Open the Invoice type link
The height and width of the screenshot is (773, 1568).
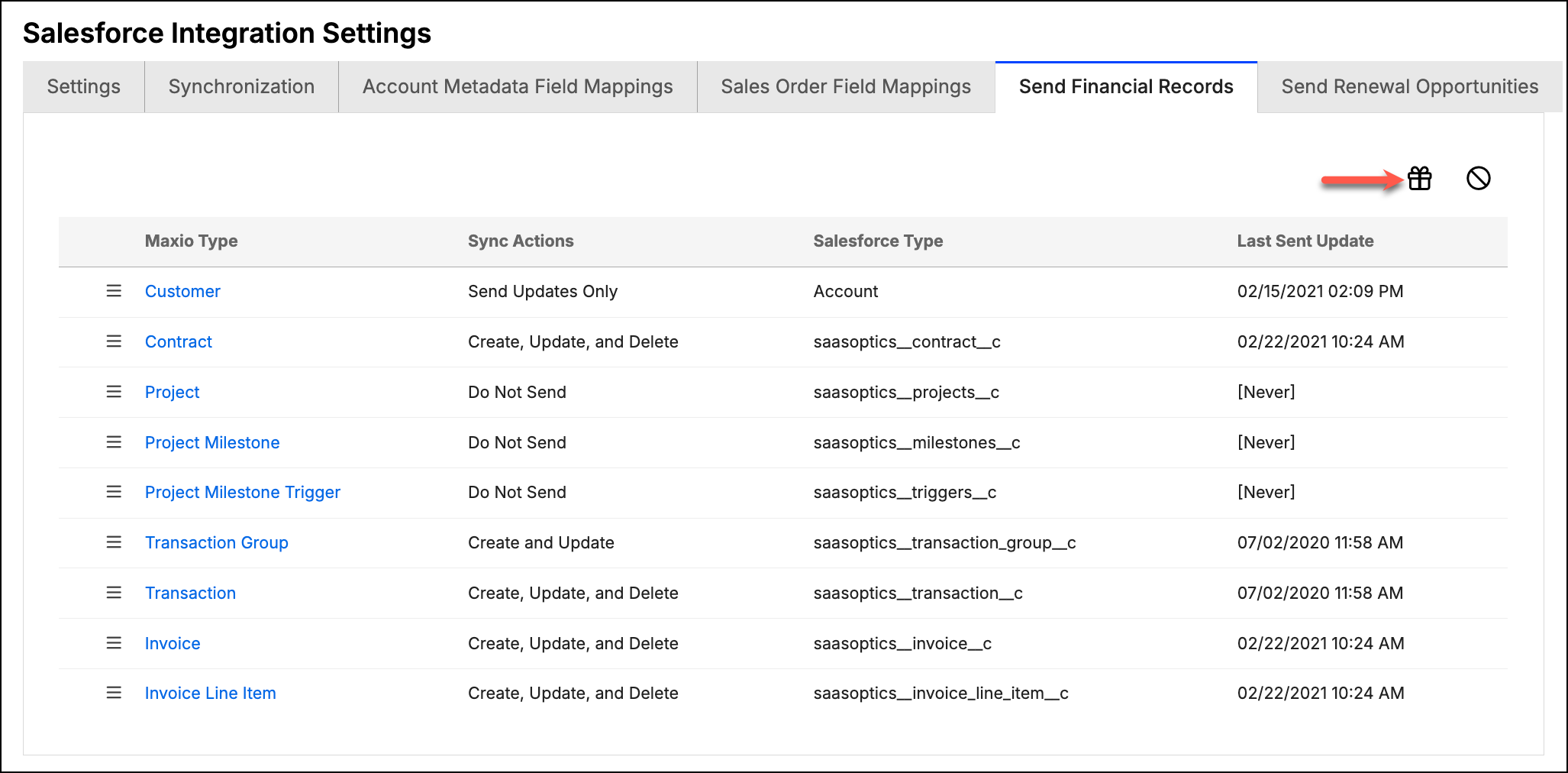173,643
